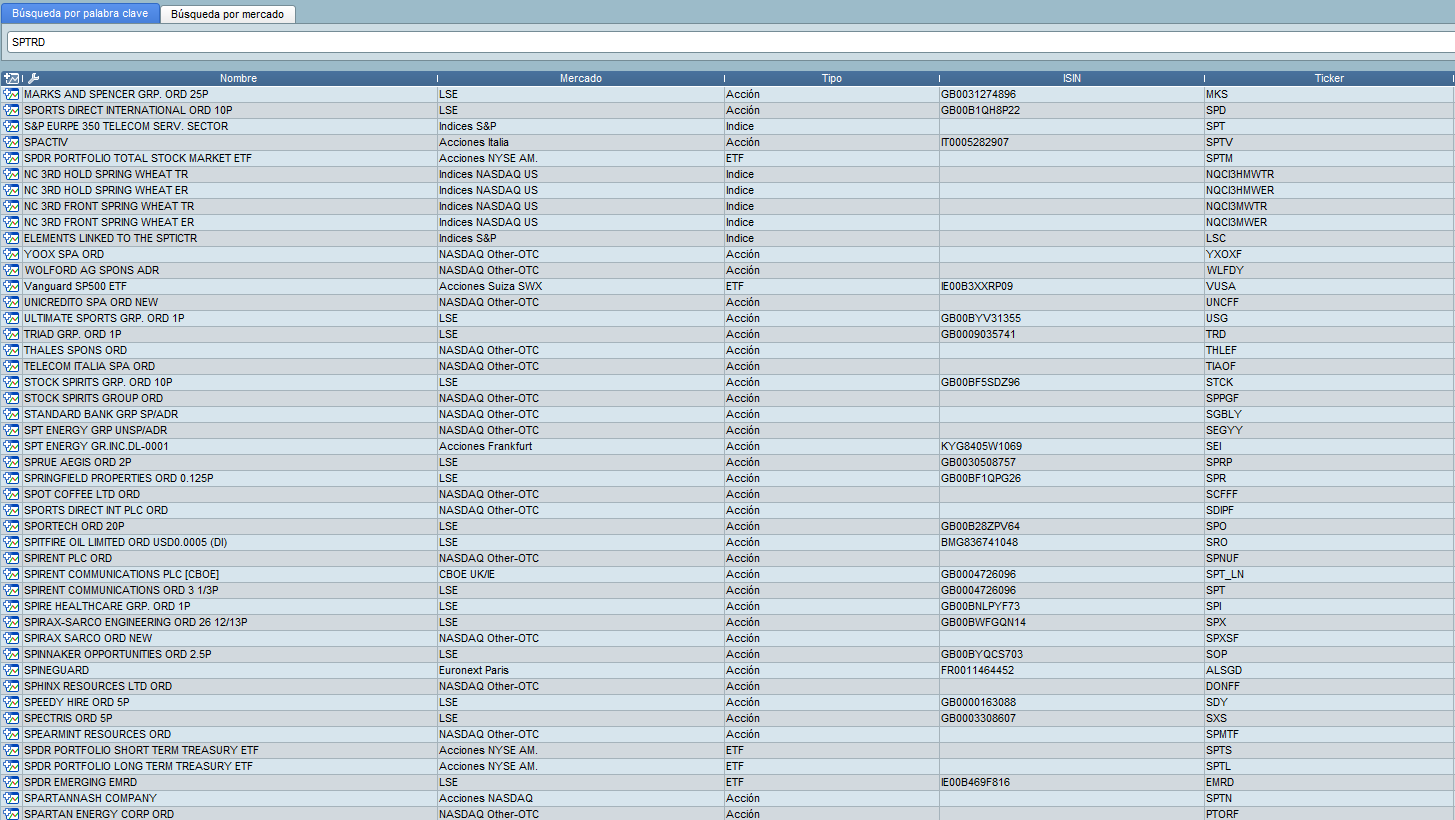Open chart icon beside SPINEGUARD
Viewport: 1455px width, 820px height.
pos(11,670)
